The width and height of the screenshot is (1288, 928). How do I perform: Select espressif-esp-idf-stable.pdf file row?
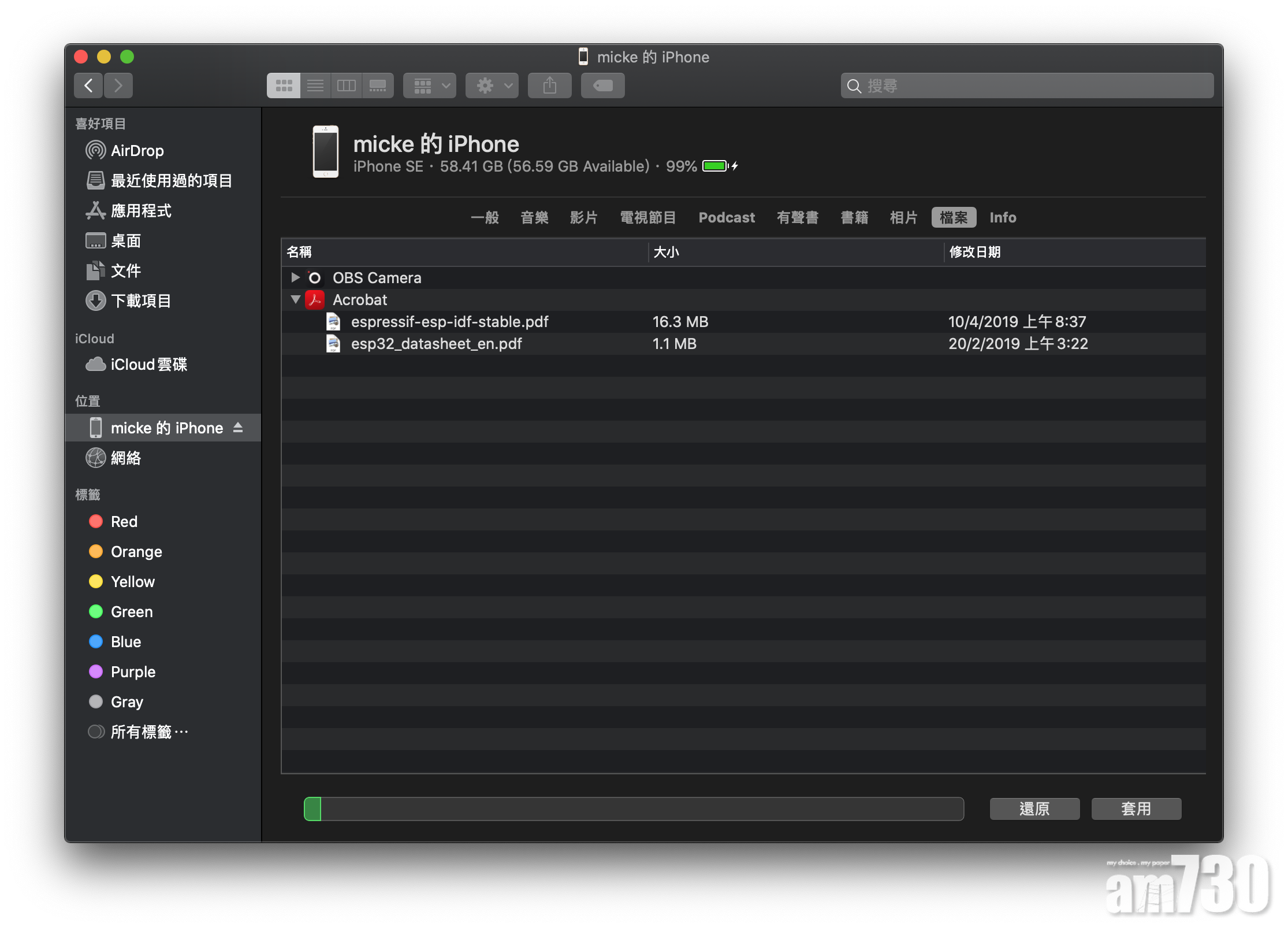(x=449, y=322)
